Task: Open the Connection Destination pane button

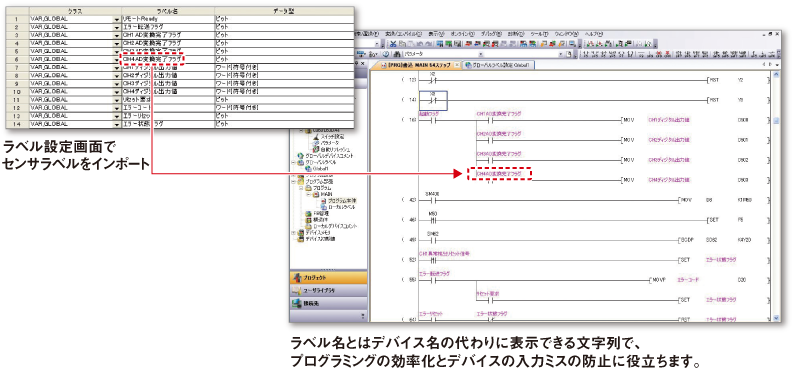Action: point(328,304)
